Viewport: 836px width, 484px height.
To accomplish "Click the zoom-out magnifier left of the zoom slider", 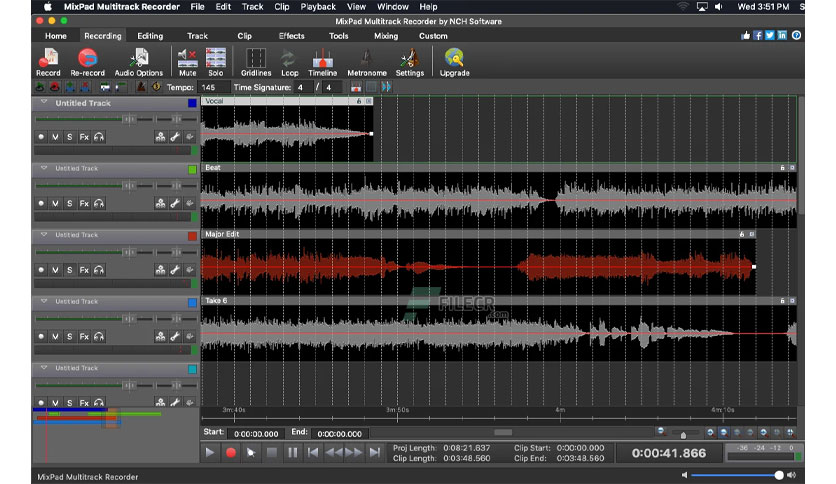I will (x=661, y=431).
